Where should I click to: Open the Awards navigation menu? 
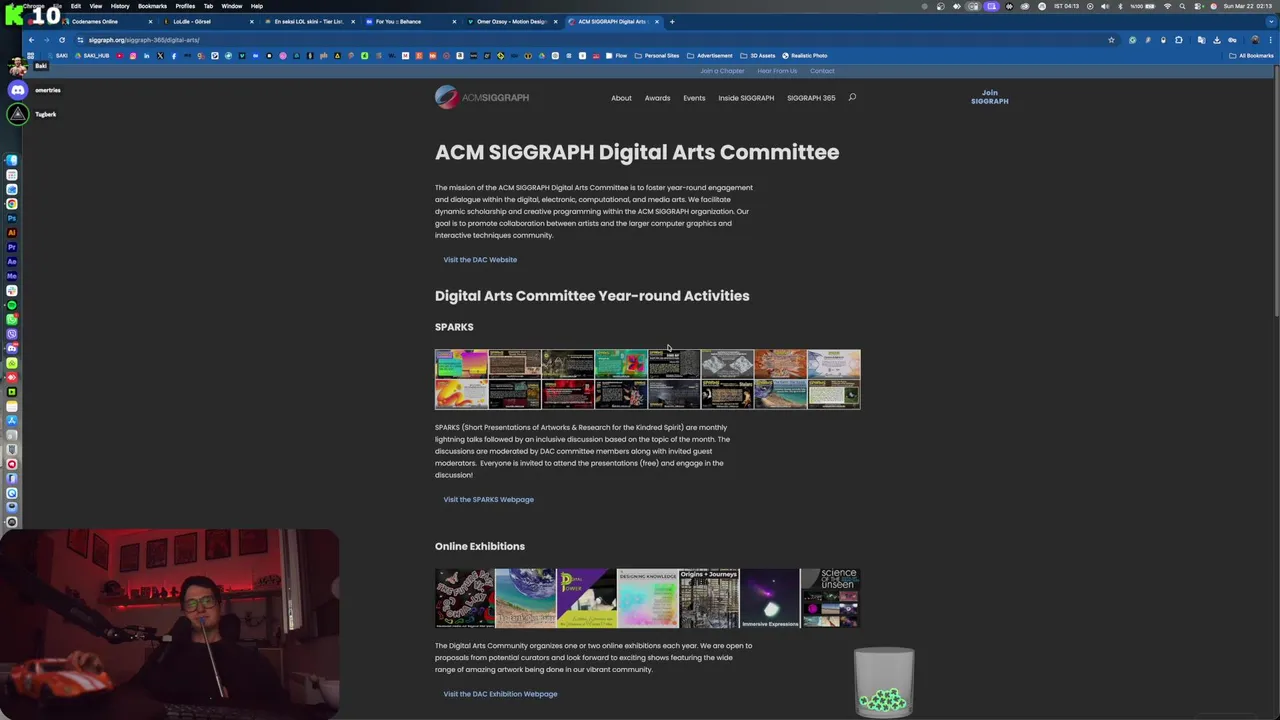(657, 98)
